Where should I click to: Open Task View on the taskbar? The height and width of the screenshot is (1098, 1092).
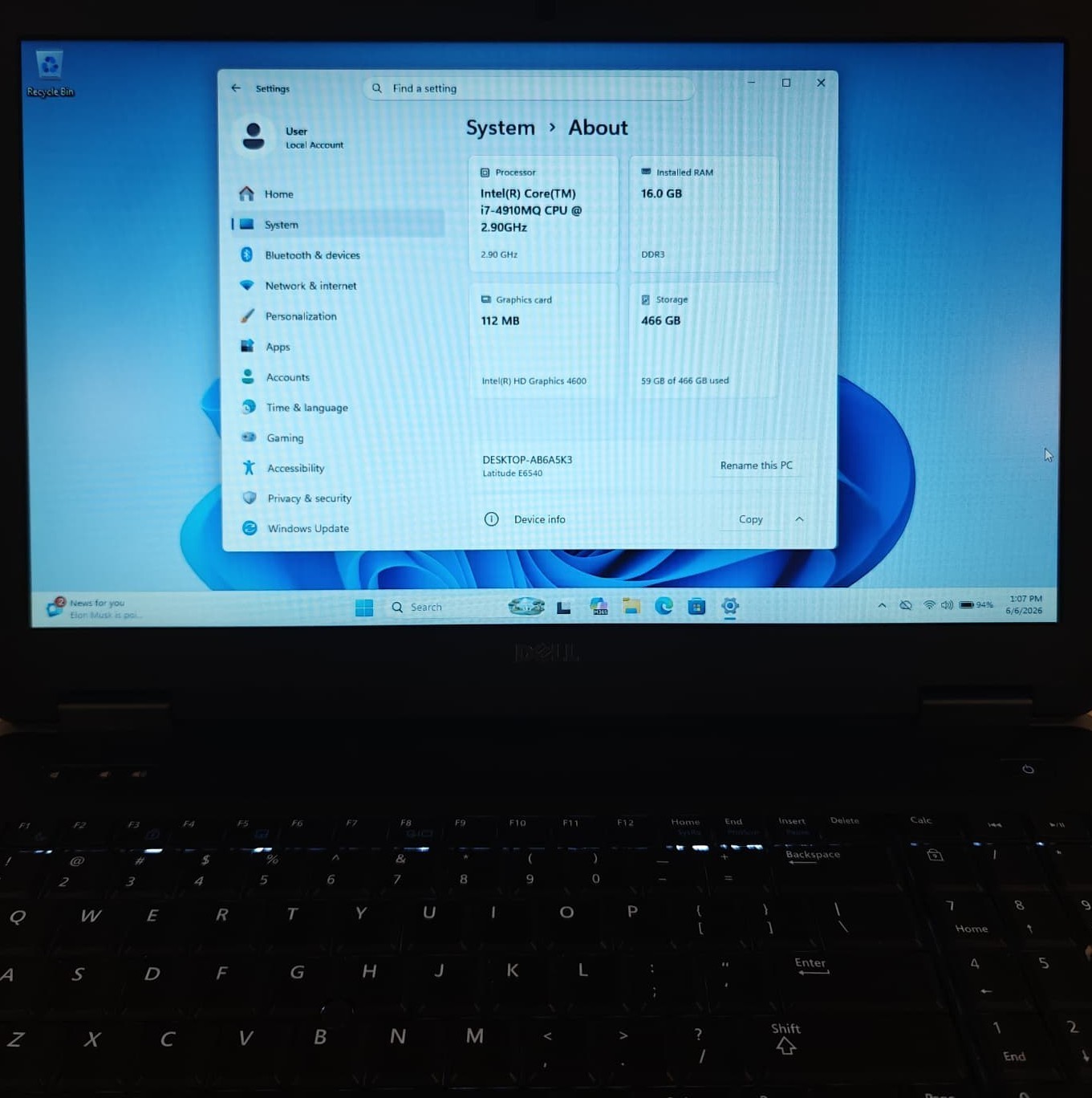[564, 608]
